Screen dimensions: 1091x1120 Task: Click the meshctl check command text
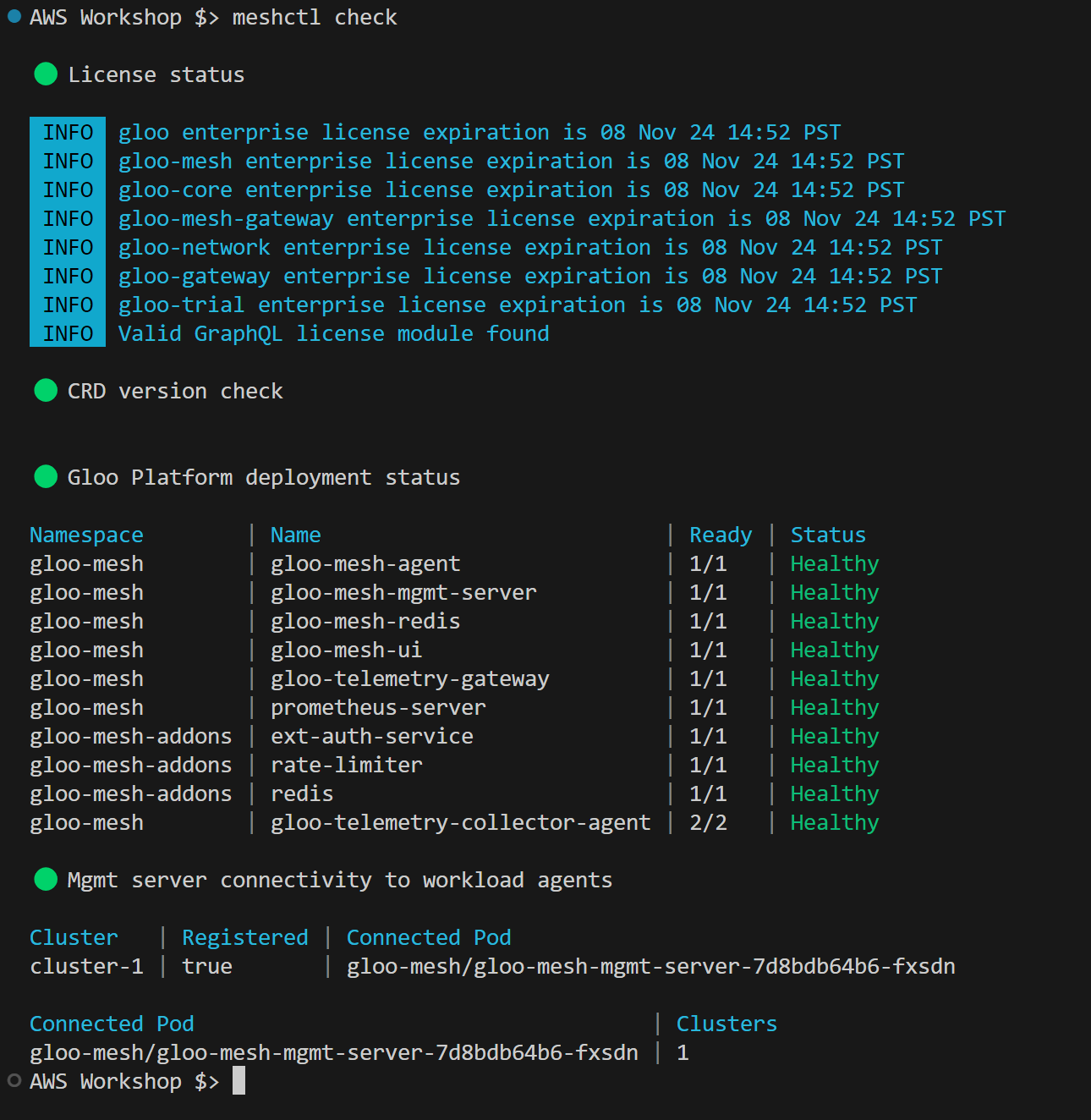click(x=315, y=17)
